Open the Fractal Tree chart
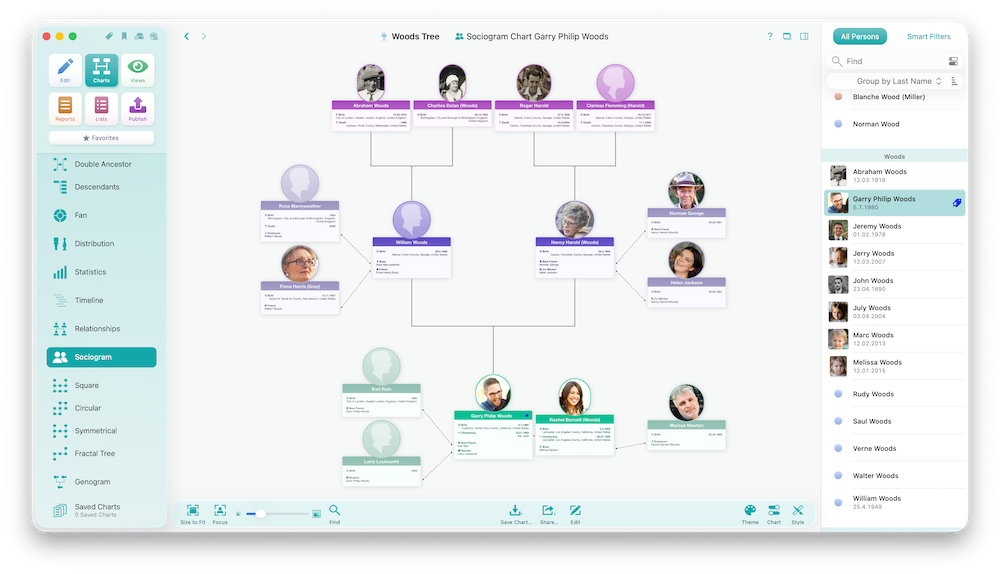Image resolution: width=1000 pixels, height=574 pixels. click(x=95, y=453)
